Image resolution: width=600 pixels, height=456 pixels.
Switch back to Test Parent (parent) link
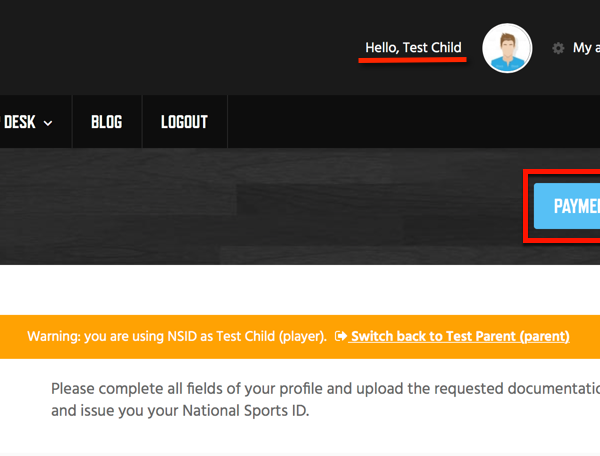click(x=460, y=337)
